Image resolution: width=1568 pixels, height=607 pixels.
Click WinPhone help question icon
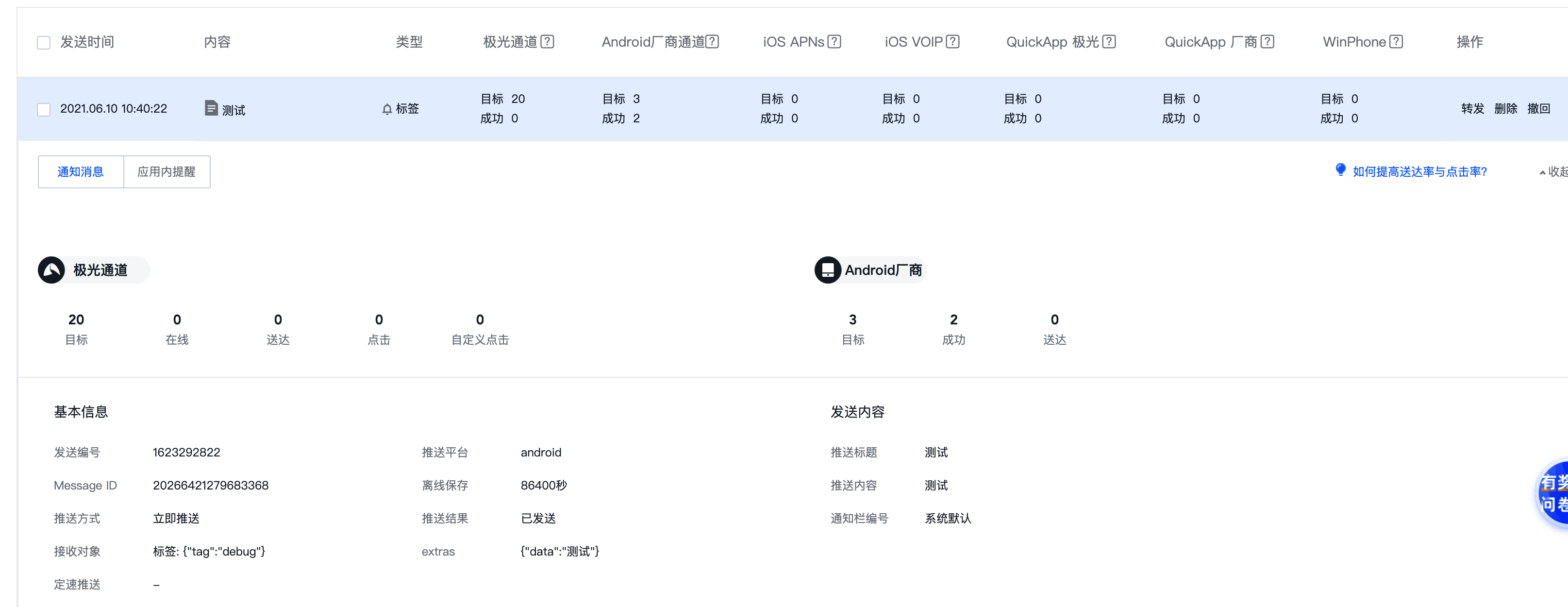1396,41
